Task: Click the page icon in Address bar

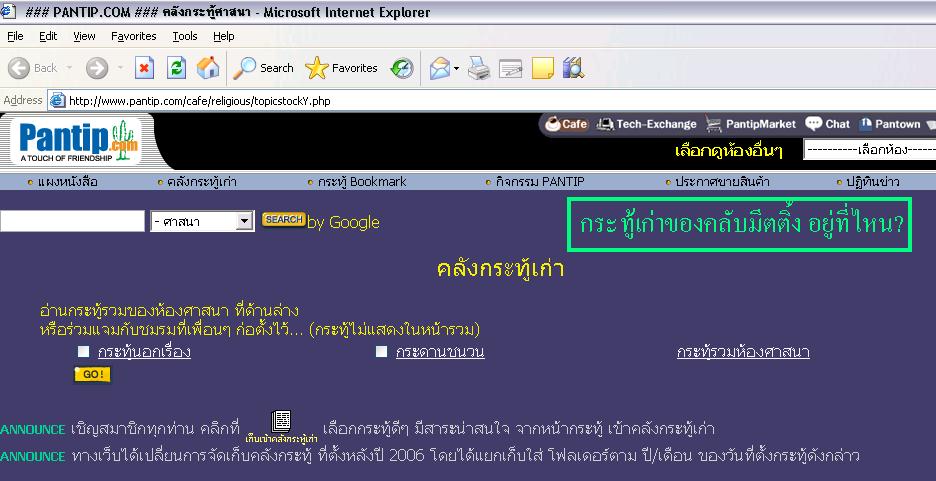Action: coord(57,100)
